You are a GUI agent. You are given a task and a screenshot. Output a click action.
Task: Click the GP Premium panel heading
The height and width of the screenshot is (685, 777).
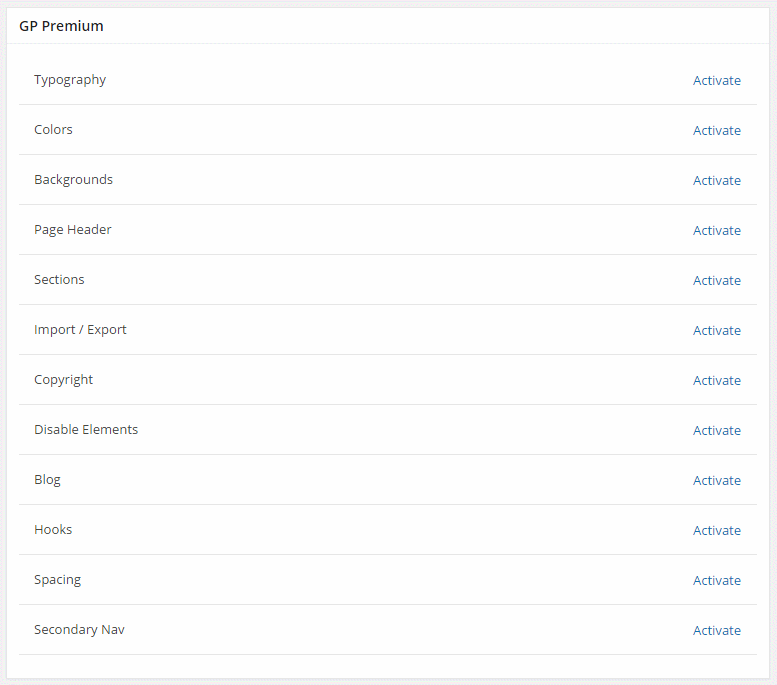pos(61,26)
